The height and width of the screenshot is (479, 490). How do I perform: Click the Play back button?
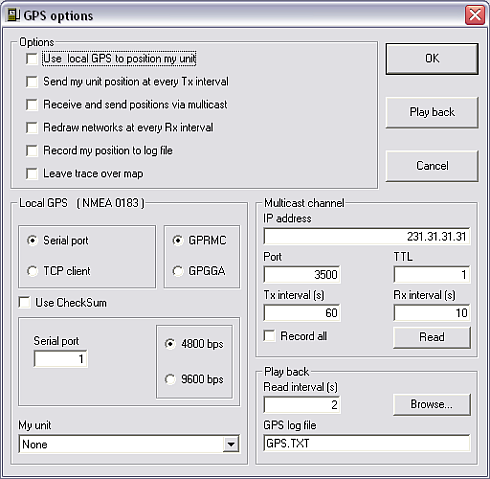pyautogui.click(x=432, y=112)
